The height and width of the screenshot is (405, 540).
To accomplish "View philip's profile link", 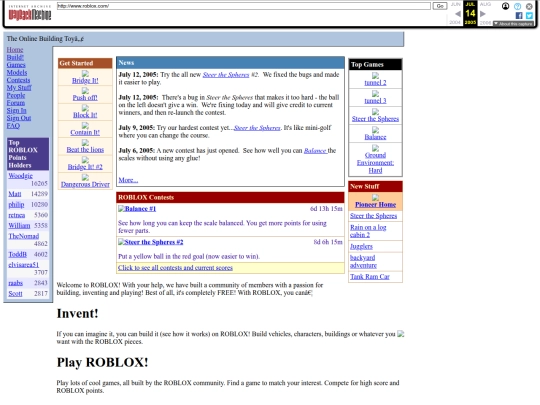I will [16, 205].
